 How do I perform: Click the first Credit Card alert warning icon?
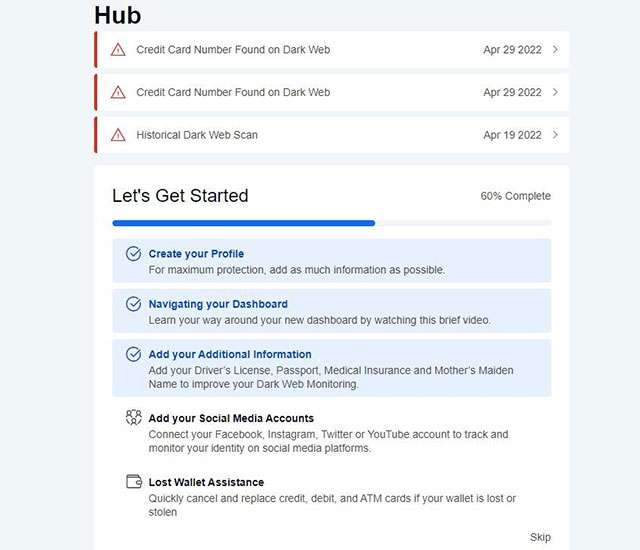point(118,50)
